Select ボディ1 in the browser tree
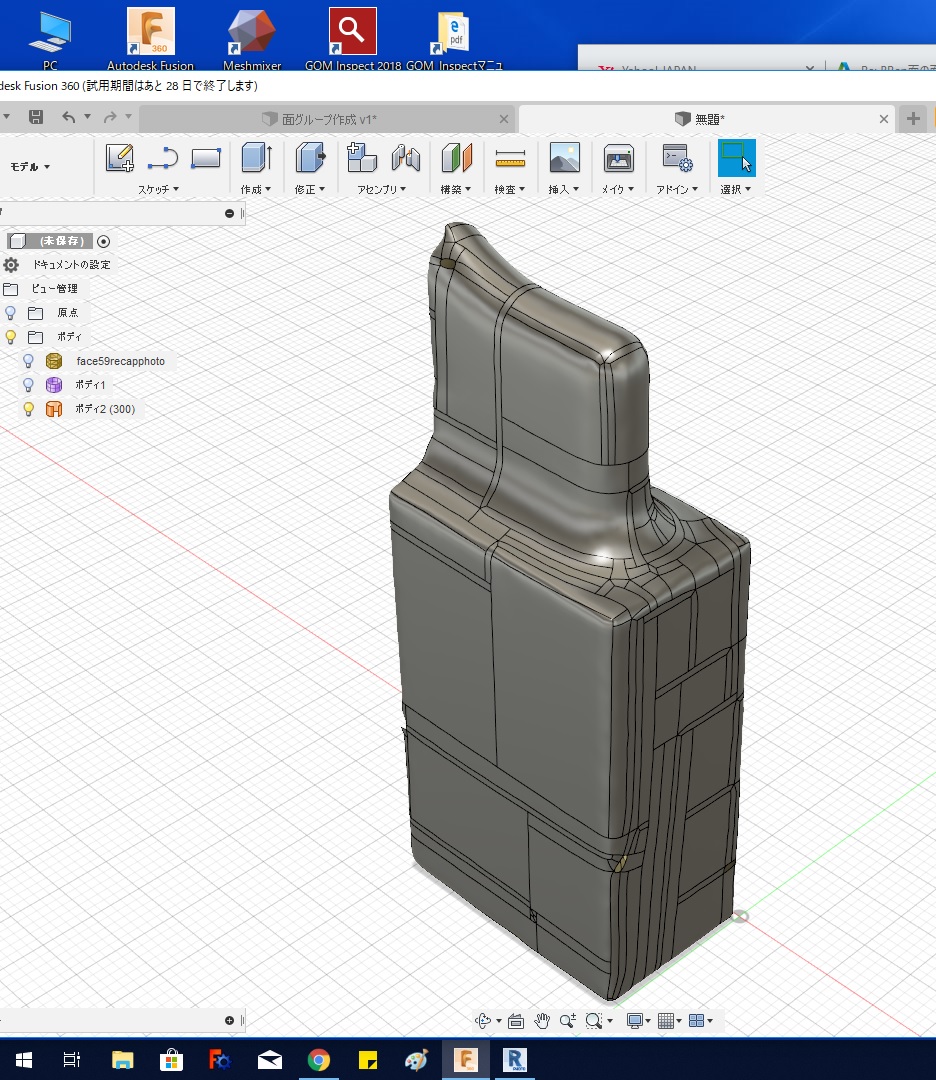 click(x=90, y=385)
